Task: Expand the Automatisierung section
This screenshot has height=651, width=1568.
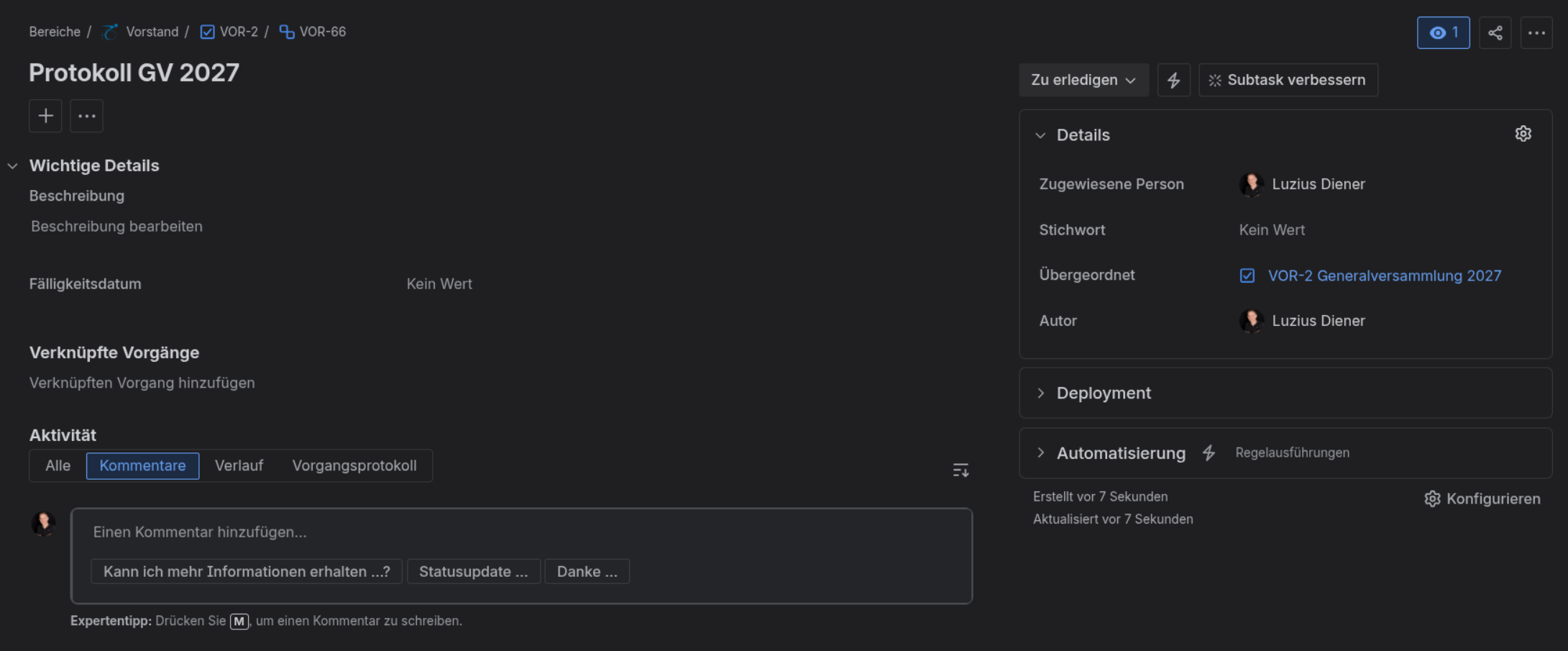Action: (1040, 452)
